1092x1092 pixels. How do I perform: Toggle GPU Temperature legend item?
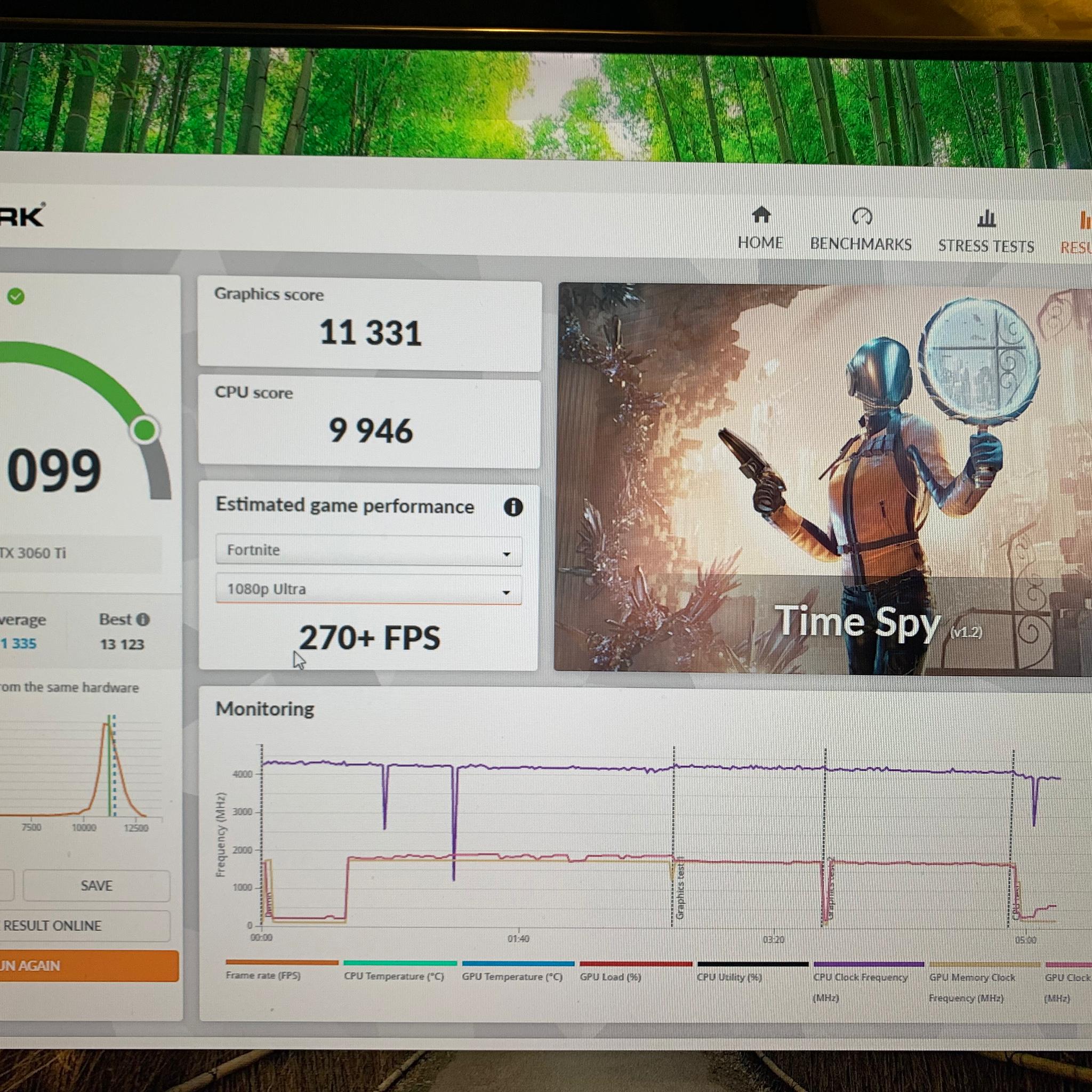pos(517,970)
